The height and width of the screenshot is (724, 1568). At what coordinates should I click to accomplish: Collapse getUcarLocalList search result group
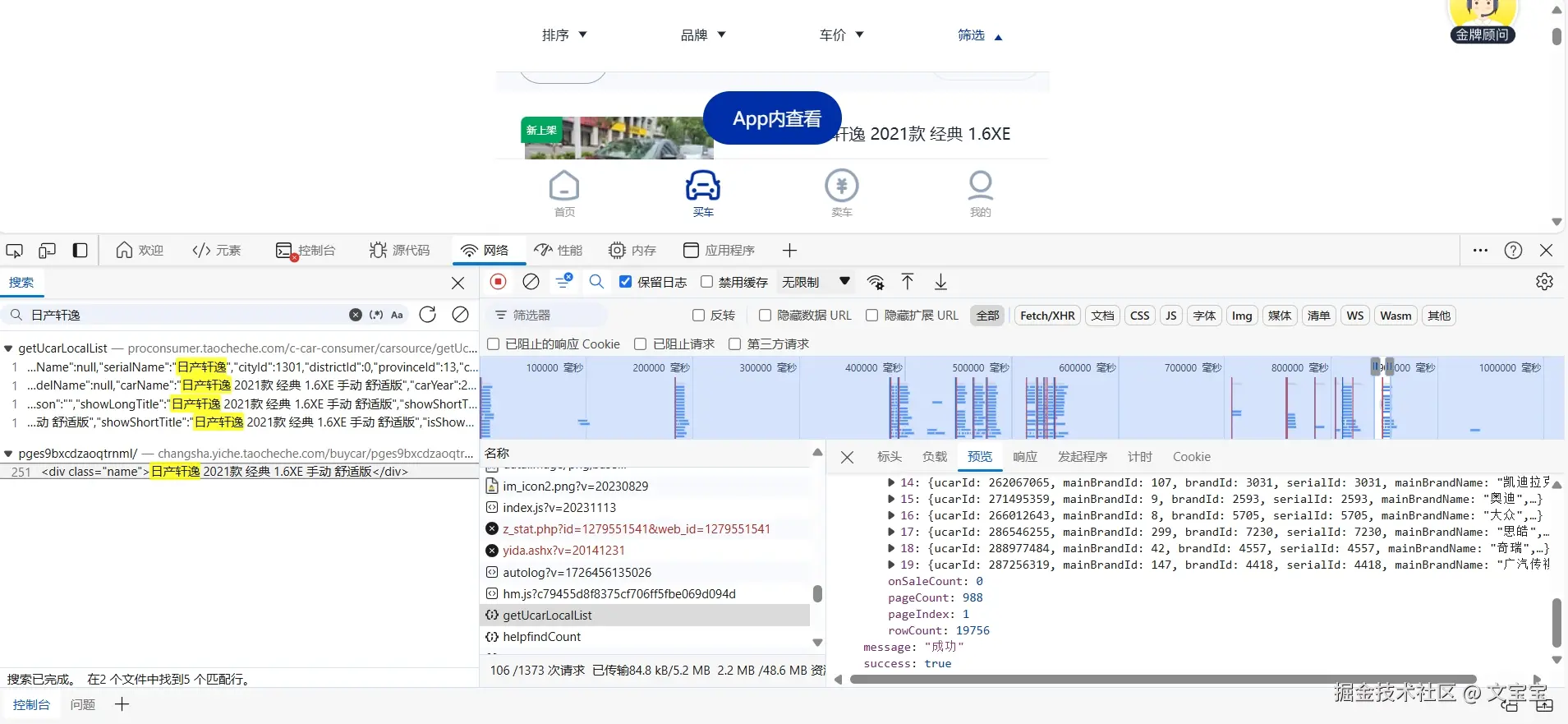point(8,348)
